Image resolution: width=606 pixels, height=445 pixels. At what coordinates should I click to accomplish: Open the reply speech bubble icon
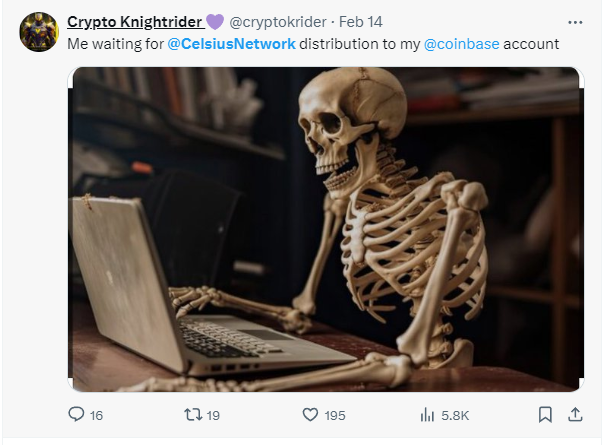click(x=76, y=414)
